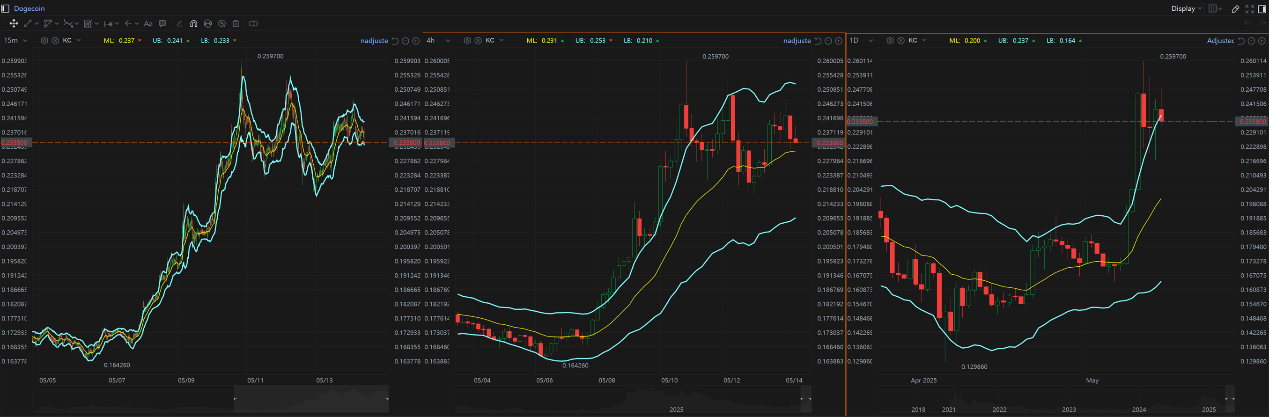Select the projection measurement tool
Image resolution: width=1269 pixels, height=417 pixels.
coord(88,23)
